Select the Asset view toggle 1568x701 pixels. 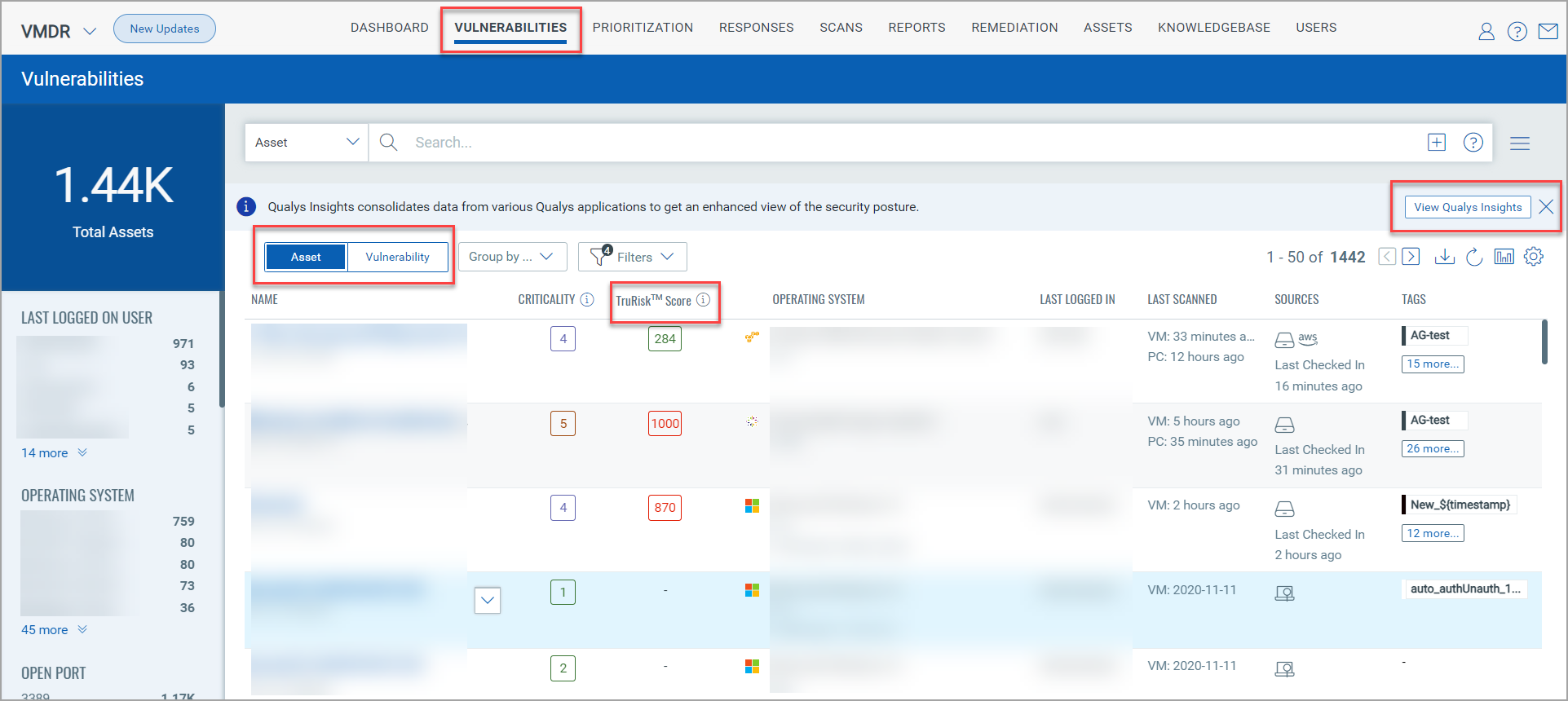click(x=306, y=257)
